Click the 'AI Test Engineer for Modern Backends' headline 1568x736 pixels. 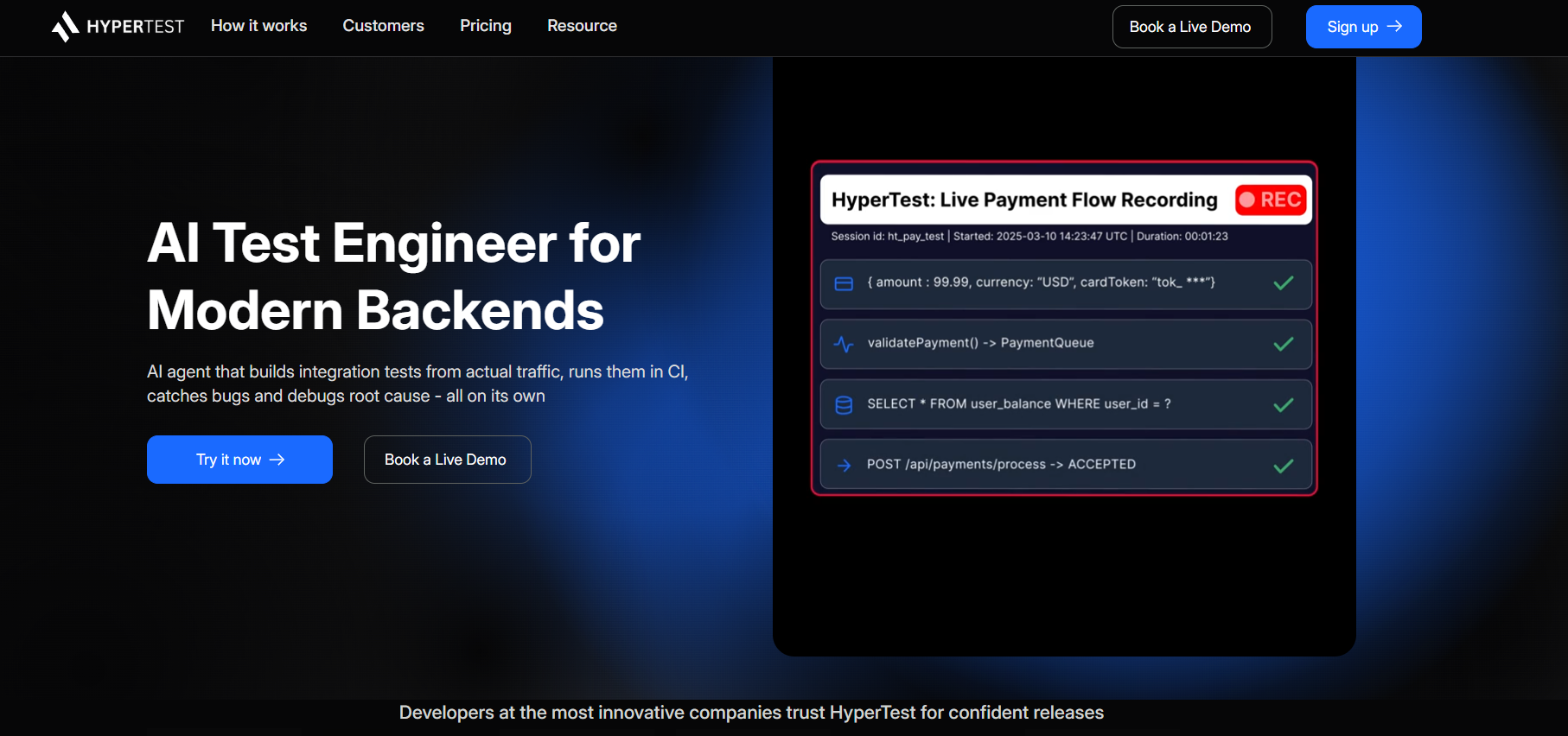pos(394,276)
